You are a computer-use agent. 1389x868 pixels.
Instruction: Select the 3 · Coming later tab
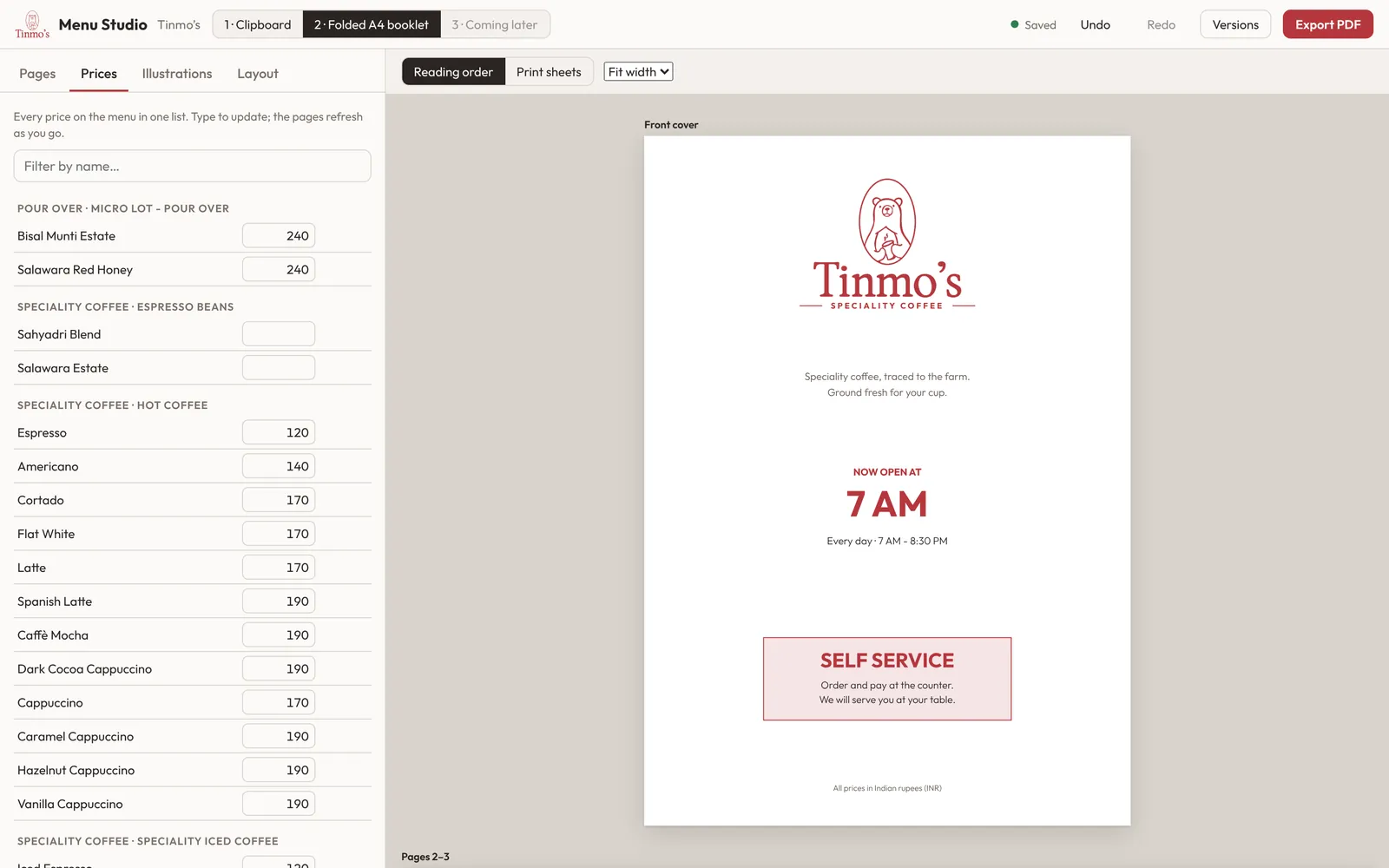click(x=495, y=24)
